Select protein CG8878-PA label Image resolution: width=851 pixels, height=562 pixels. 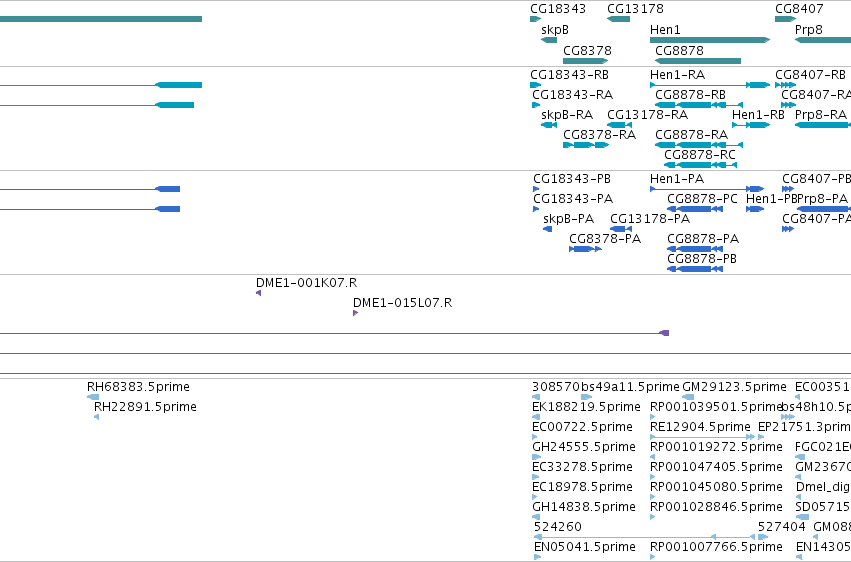[703, 239]
